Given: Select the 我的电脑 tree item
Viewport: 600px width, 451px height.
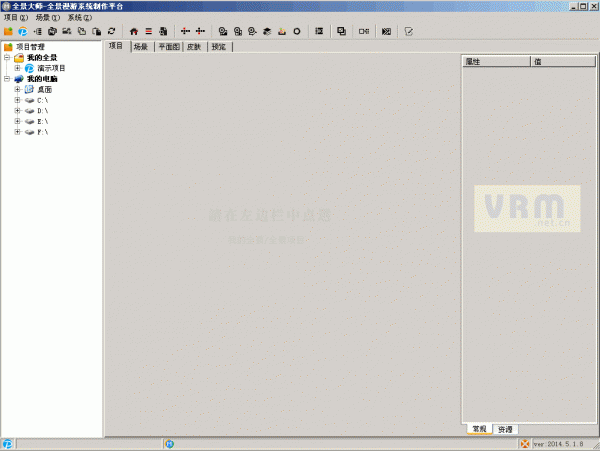Looking at the screenshot, I should [x=42, y=79].
